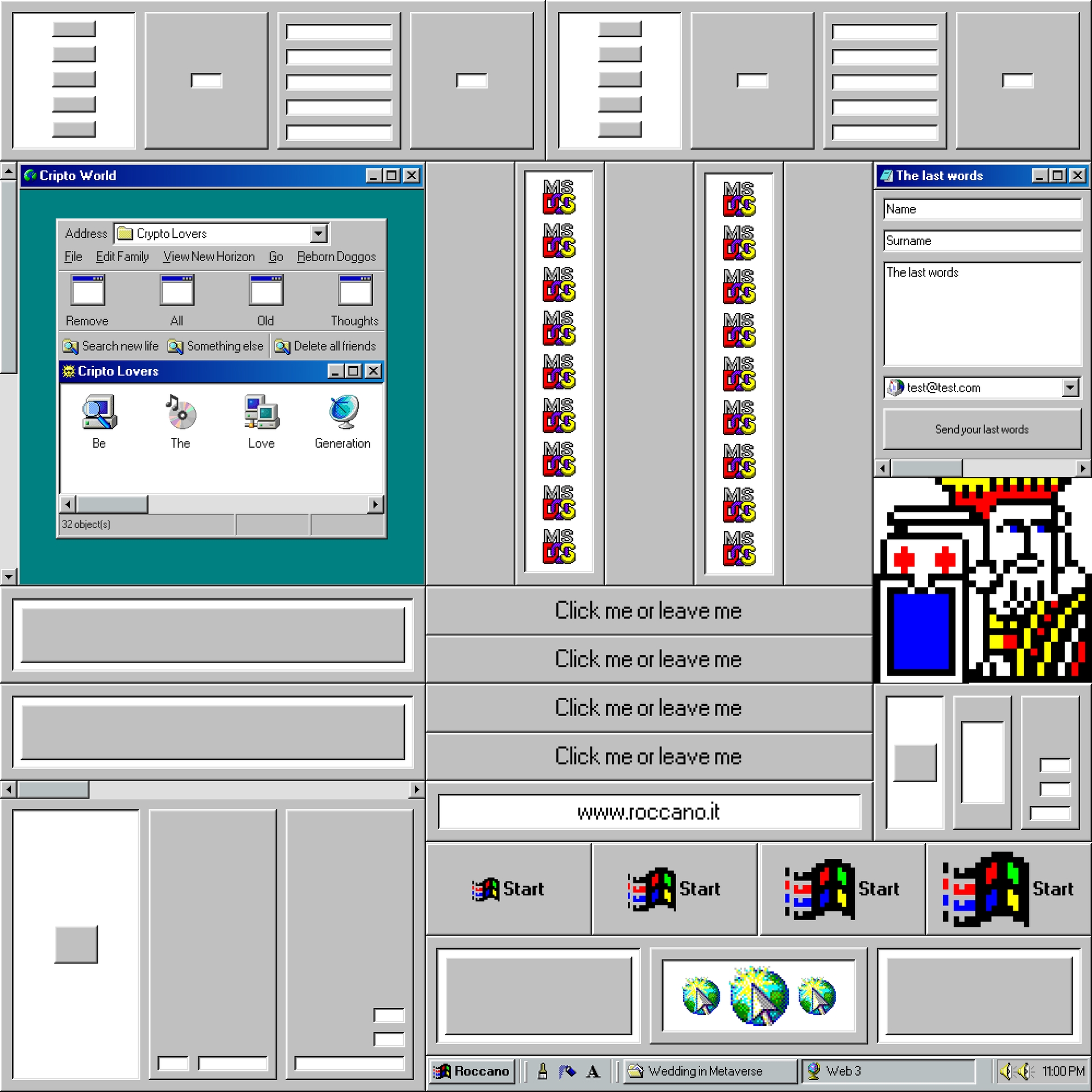Open the Edit Family menu
The width and height of the screenshot is (1092, 1092).
122,257
